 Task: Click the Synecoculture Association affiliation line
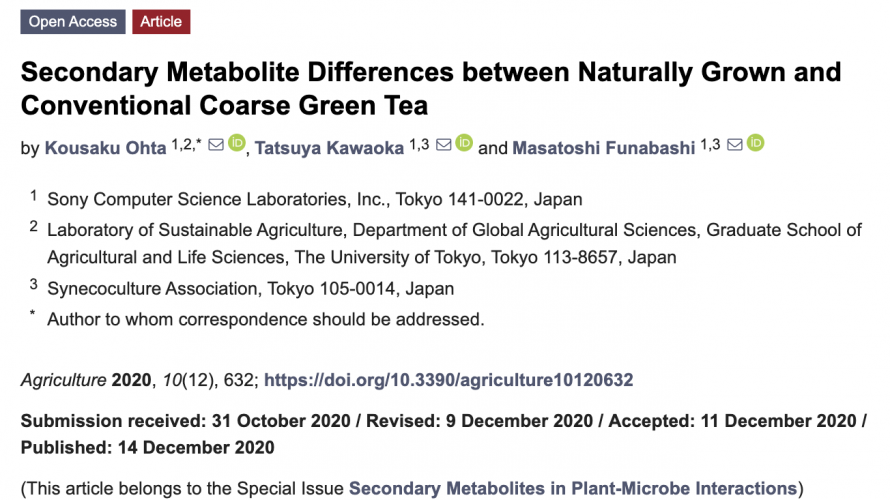click(x=250, y=288)
